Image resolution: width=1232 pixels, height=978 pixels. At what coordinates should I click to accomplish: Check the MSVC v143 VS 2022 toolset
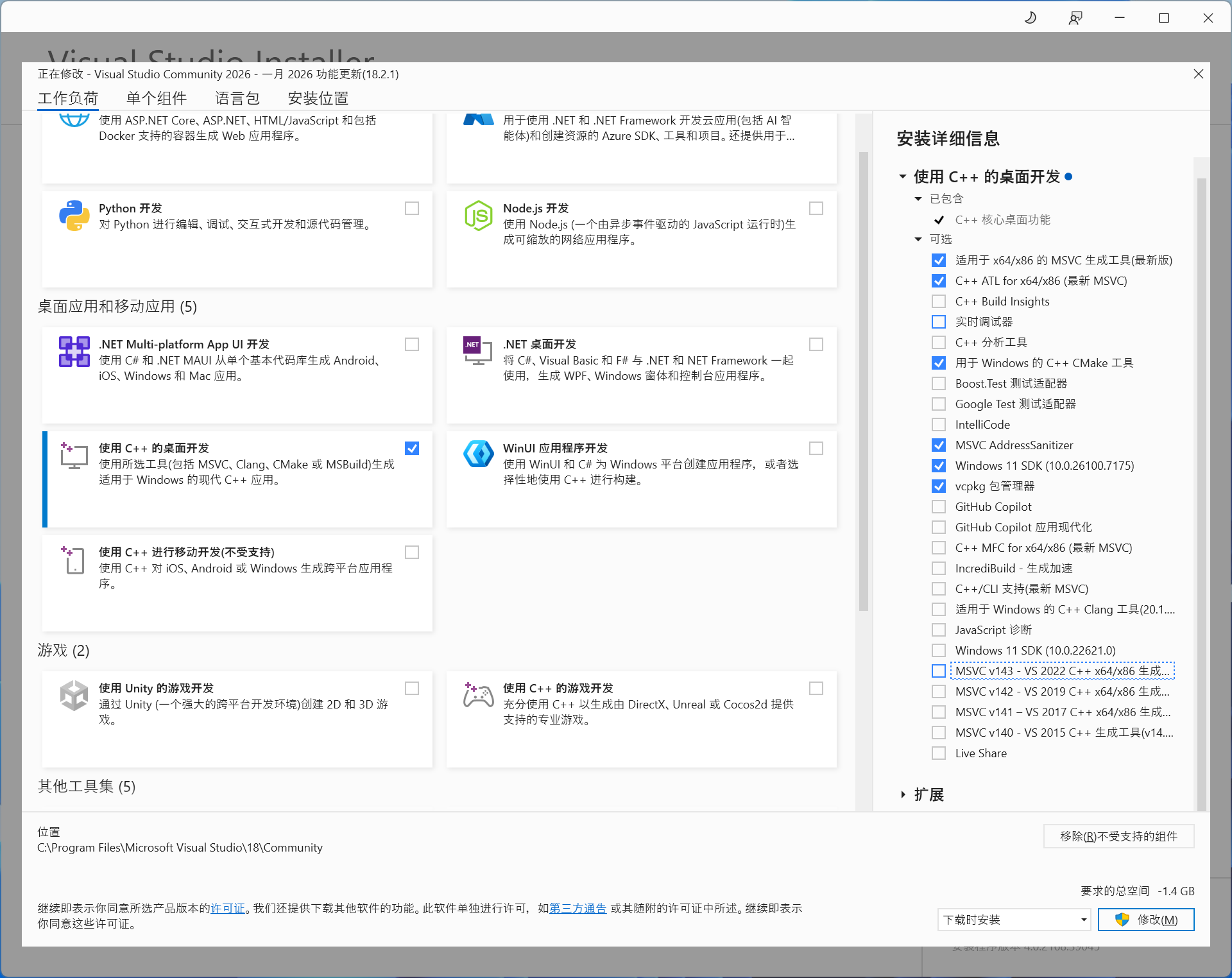(939, 671)
